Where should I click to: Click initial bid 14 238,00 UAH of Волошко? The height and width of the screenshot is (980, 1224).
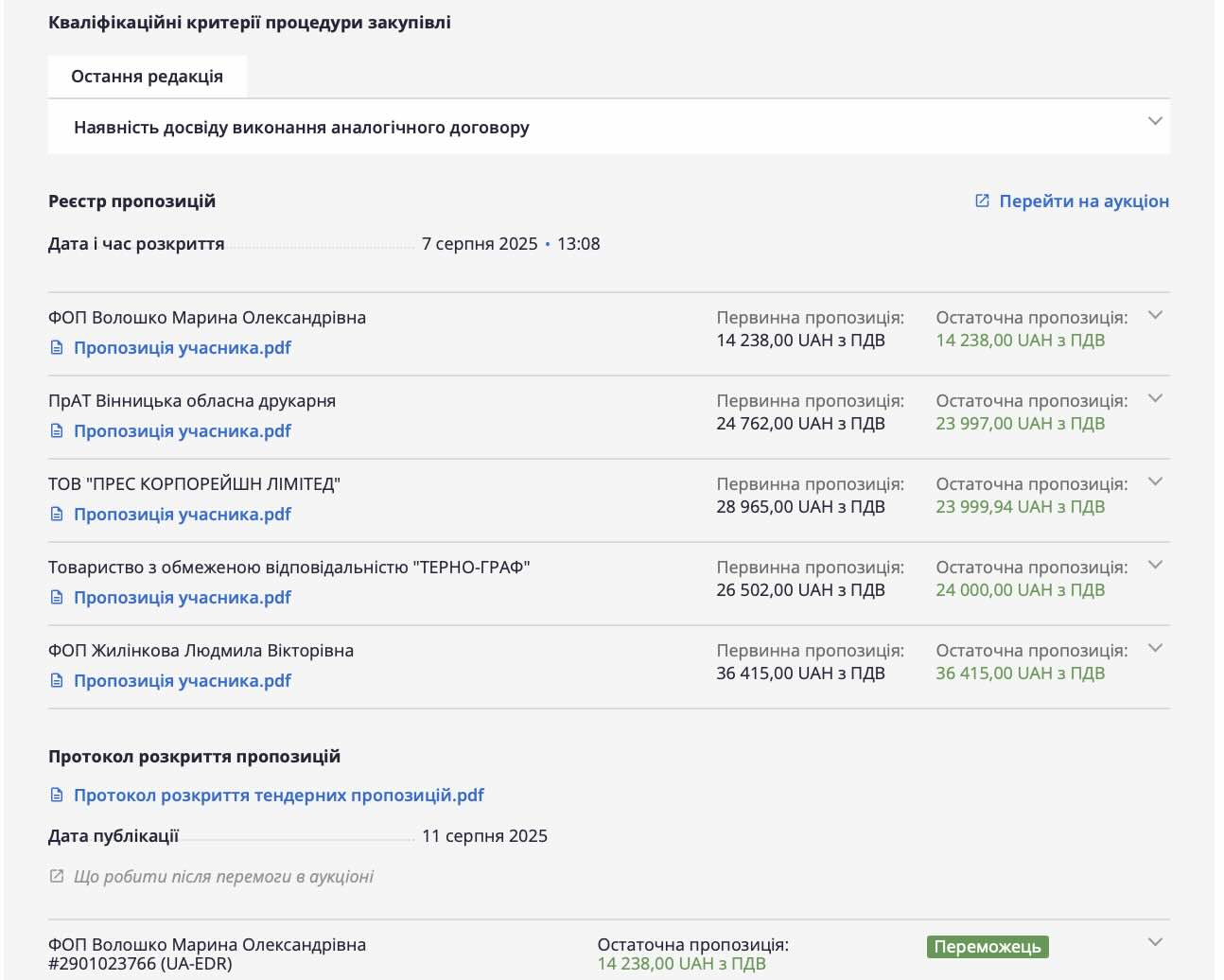point(801,341)
